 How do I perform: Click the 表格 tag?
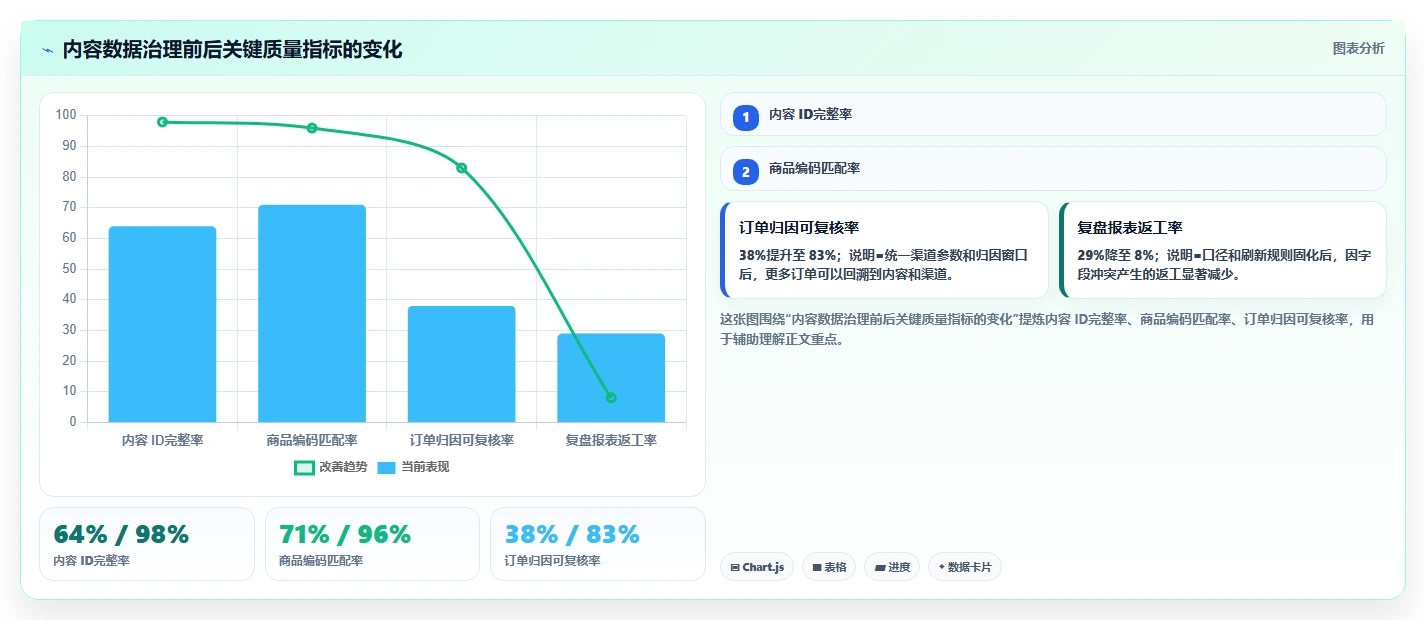(829, 567)
